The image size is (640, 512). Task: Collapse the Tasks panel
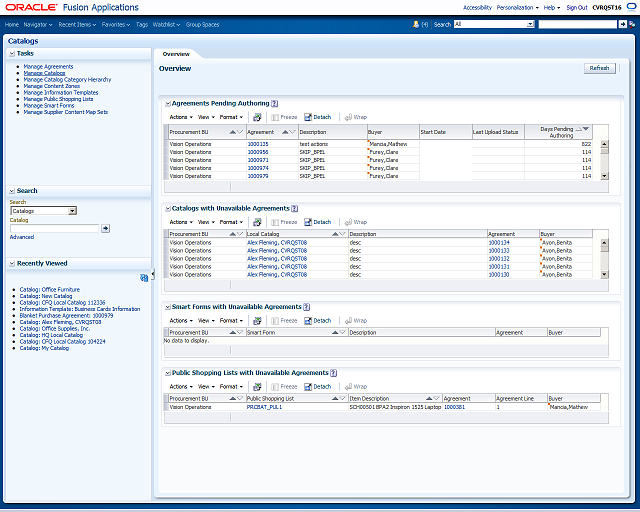[x=12, y=53]
